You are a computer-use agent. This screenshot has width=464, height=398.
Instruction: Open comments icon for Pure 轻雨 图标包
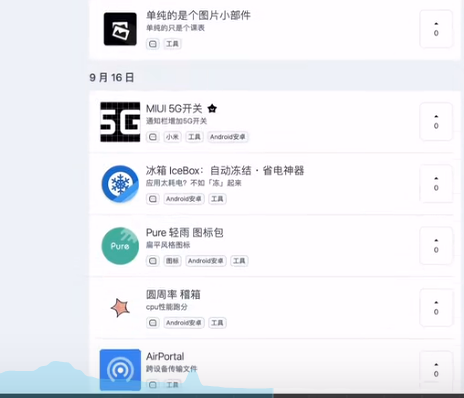click(x=153, y=261)
